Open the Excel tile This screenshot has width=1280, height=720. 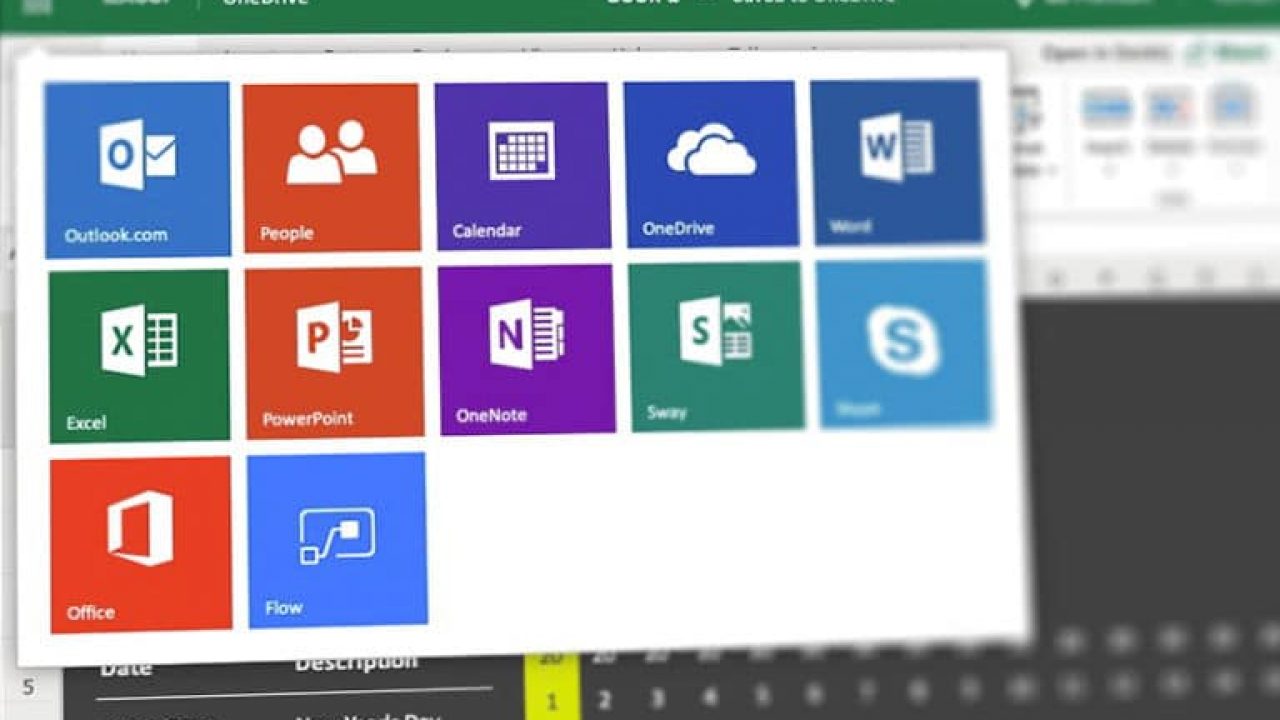point(139,355)
